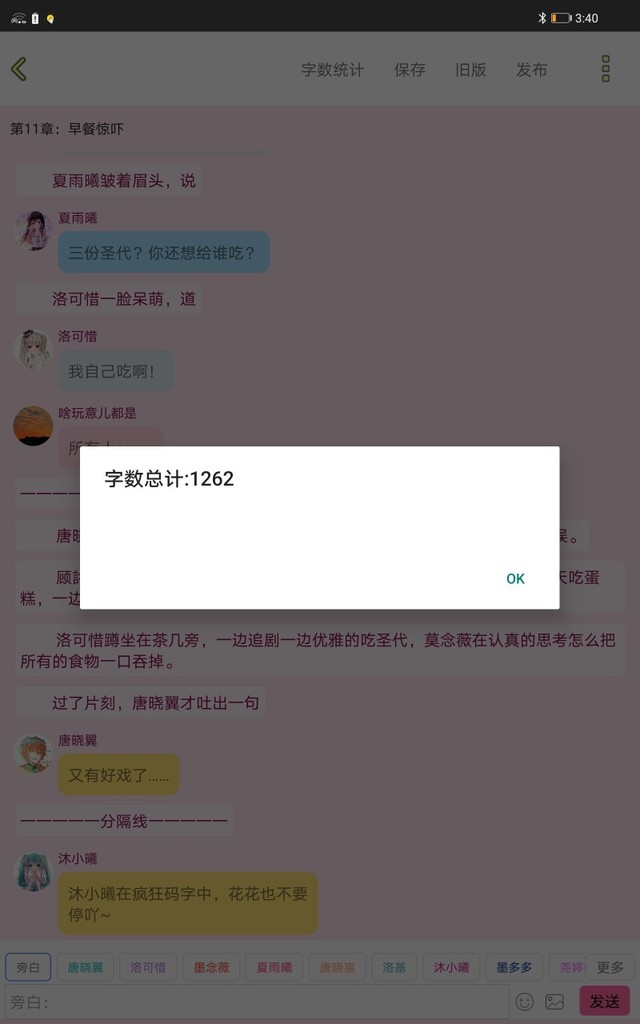Image resolution: width=640 pixels, height=1024 pixels.
Task: Dismiss the word count dialog with OK
Action: [515, 579]
